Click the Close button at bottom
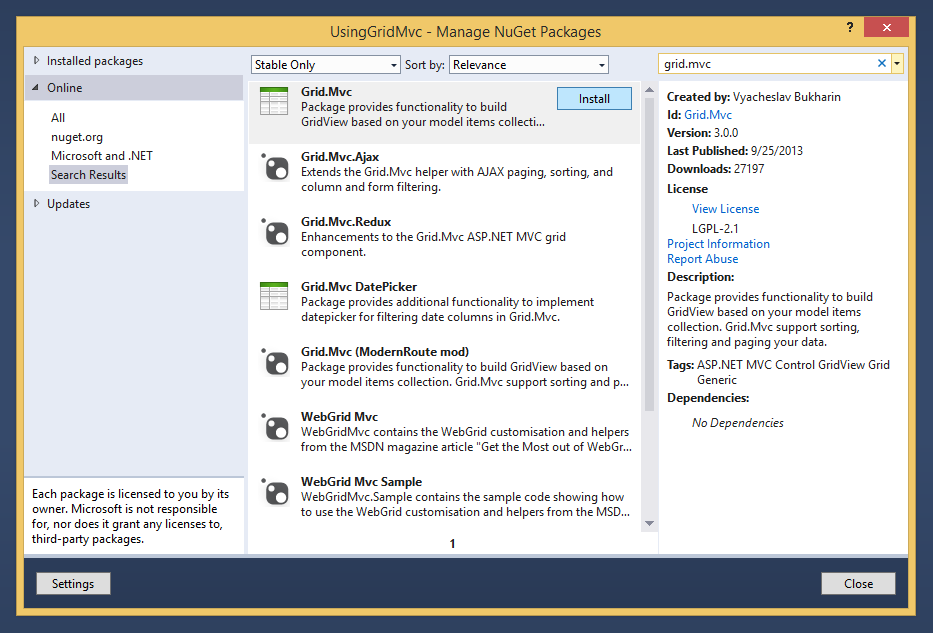 858,584
